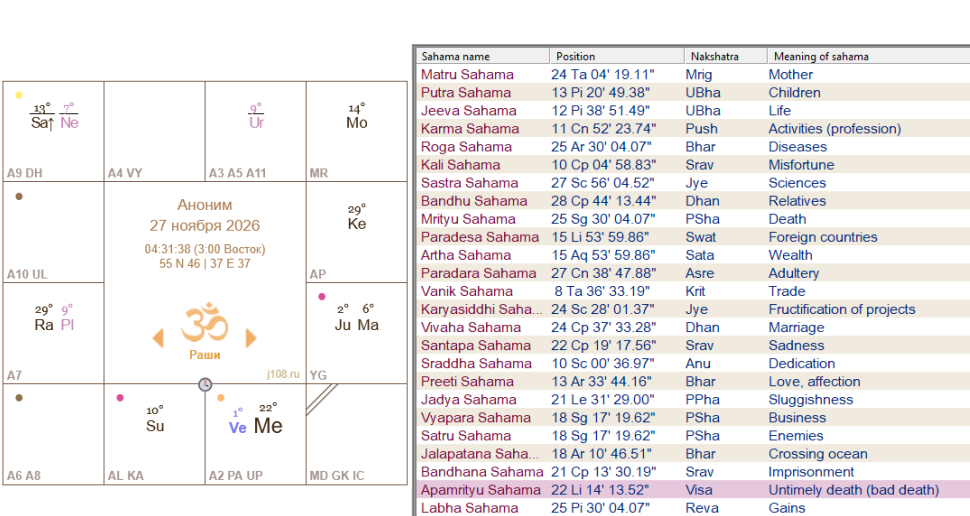Select the Ra (Rahu) planet in chart
This screenshot has height=516, width=970.
coord(44,325)
